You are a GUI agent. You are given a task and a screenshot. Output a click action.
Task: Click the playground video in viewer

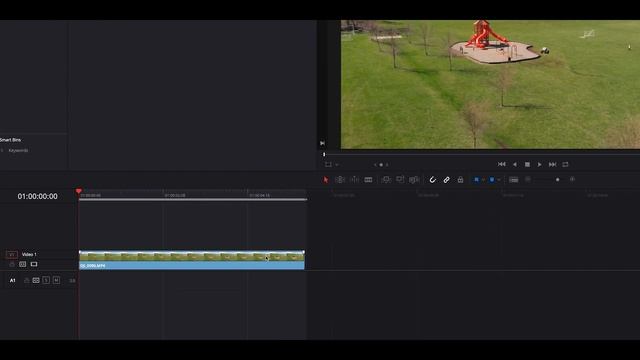click(x=490, y=84)
